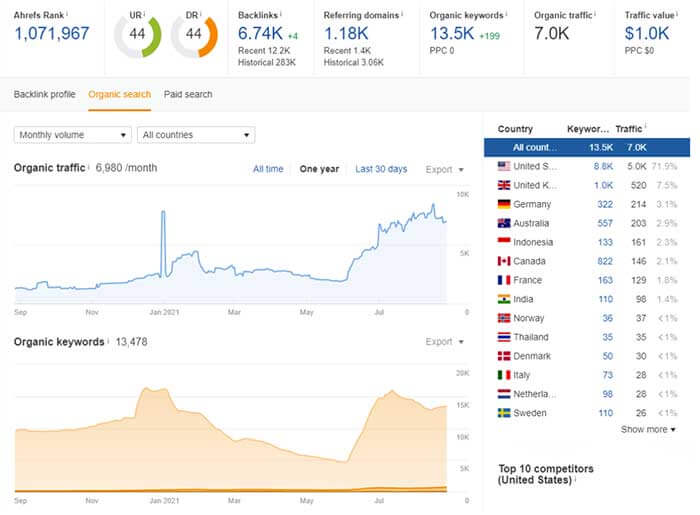Open the 1.18K referring domains count

coord(346,33)
